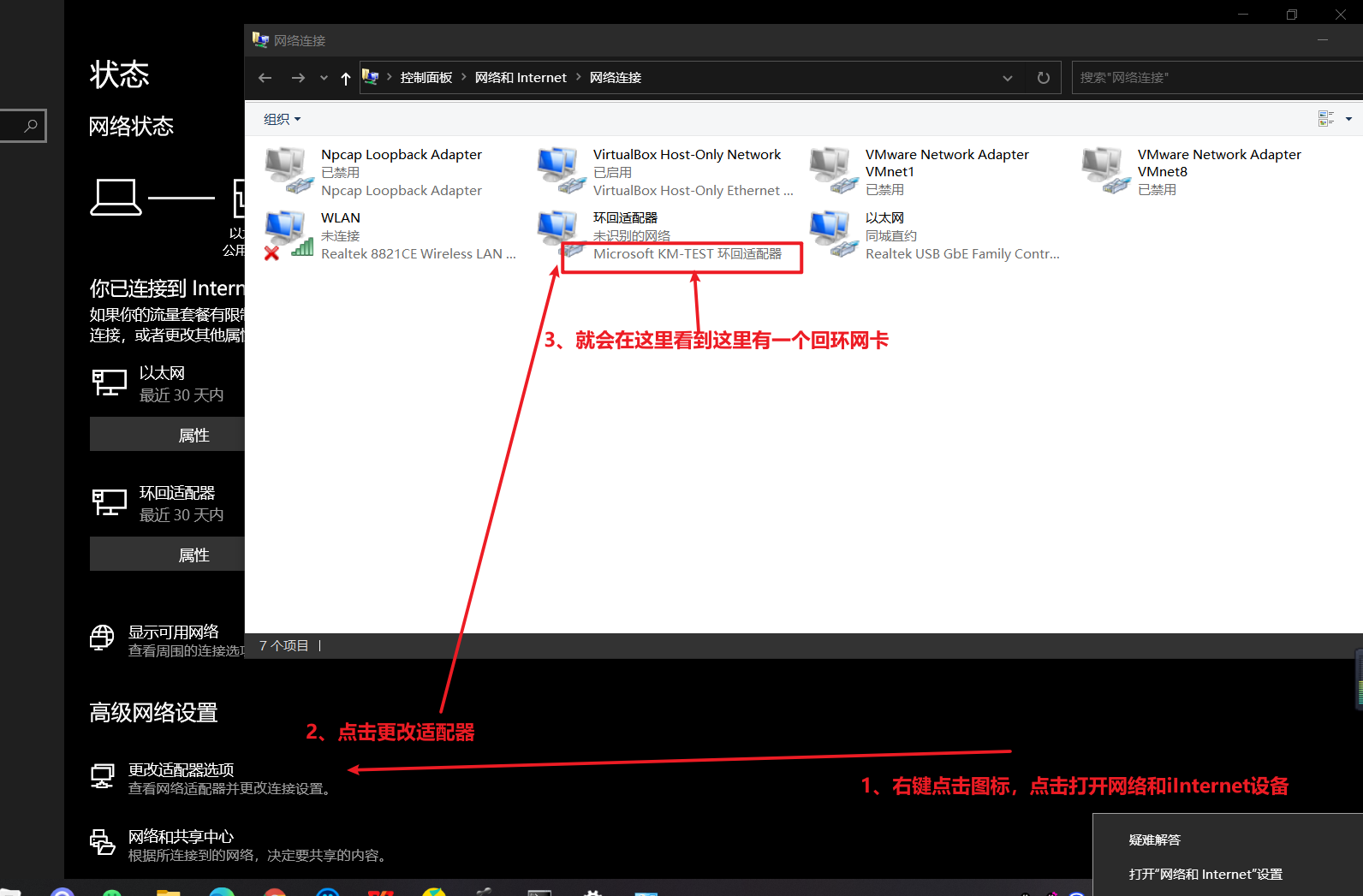Select the VMware VMnet1 adapter icon
The width and height of the screenshot is (1363, 896).
[833, 169]
